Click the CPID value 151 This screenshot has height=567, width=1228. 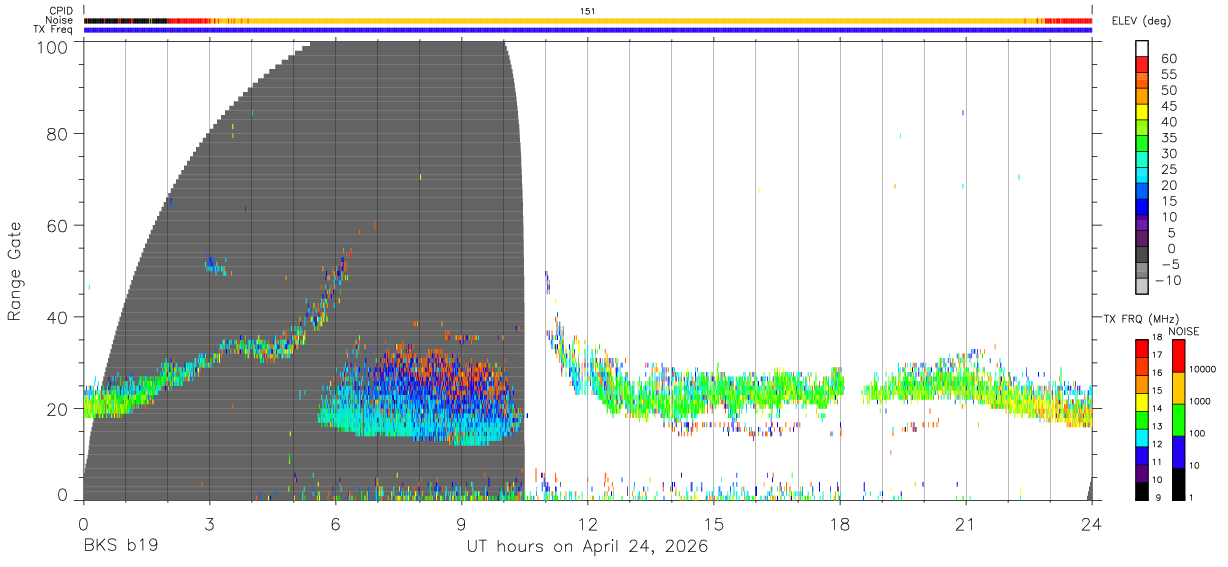(588, 11)
